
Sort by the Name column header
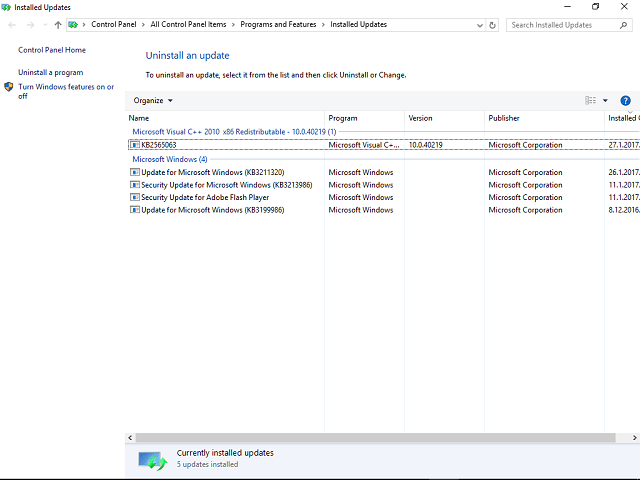(225, 118)
